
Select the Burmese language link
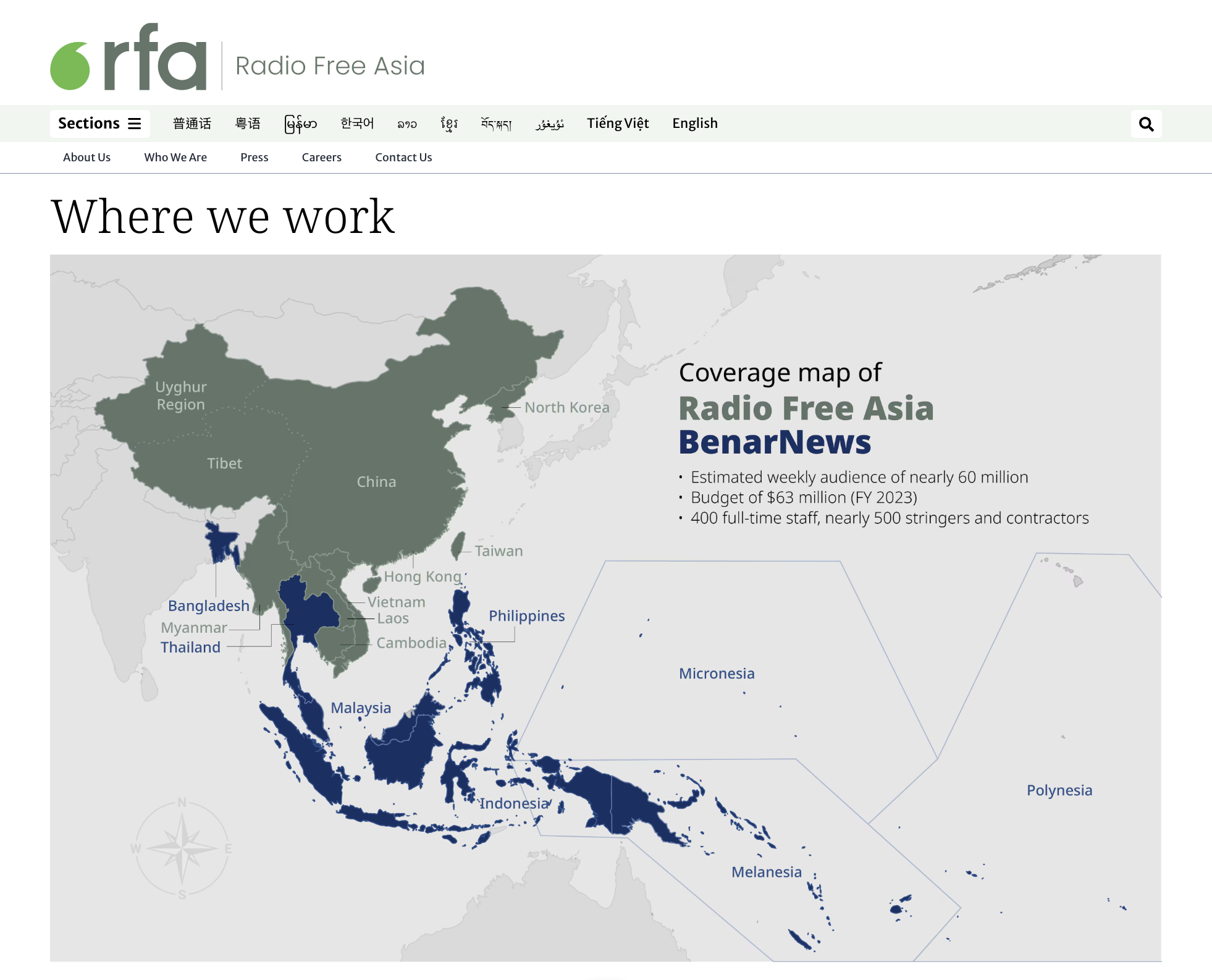tap(300, 124)
